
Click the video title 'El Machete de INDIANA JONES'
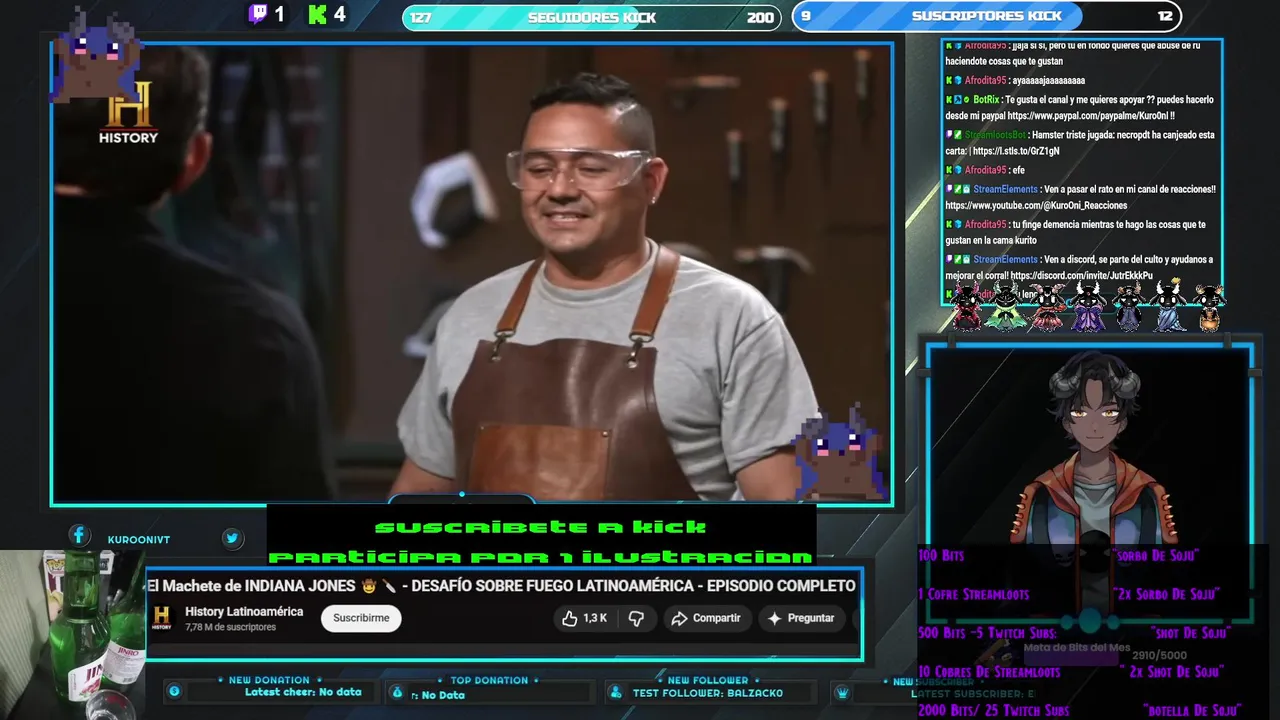click(501, 585)
